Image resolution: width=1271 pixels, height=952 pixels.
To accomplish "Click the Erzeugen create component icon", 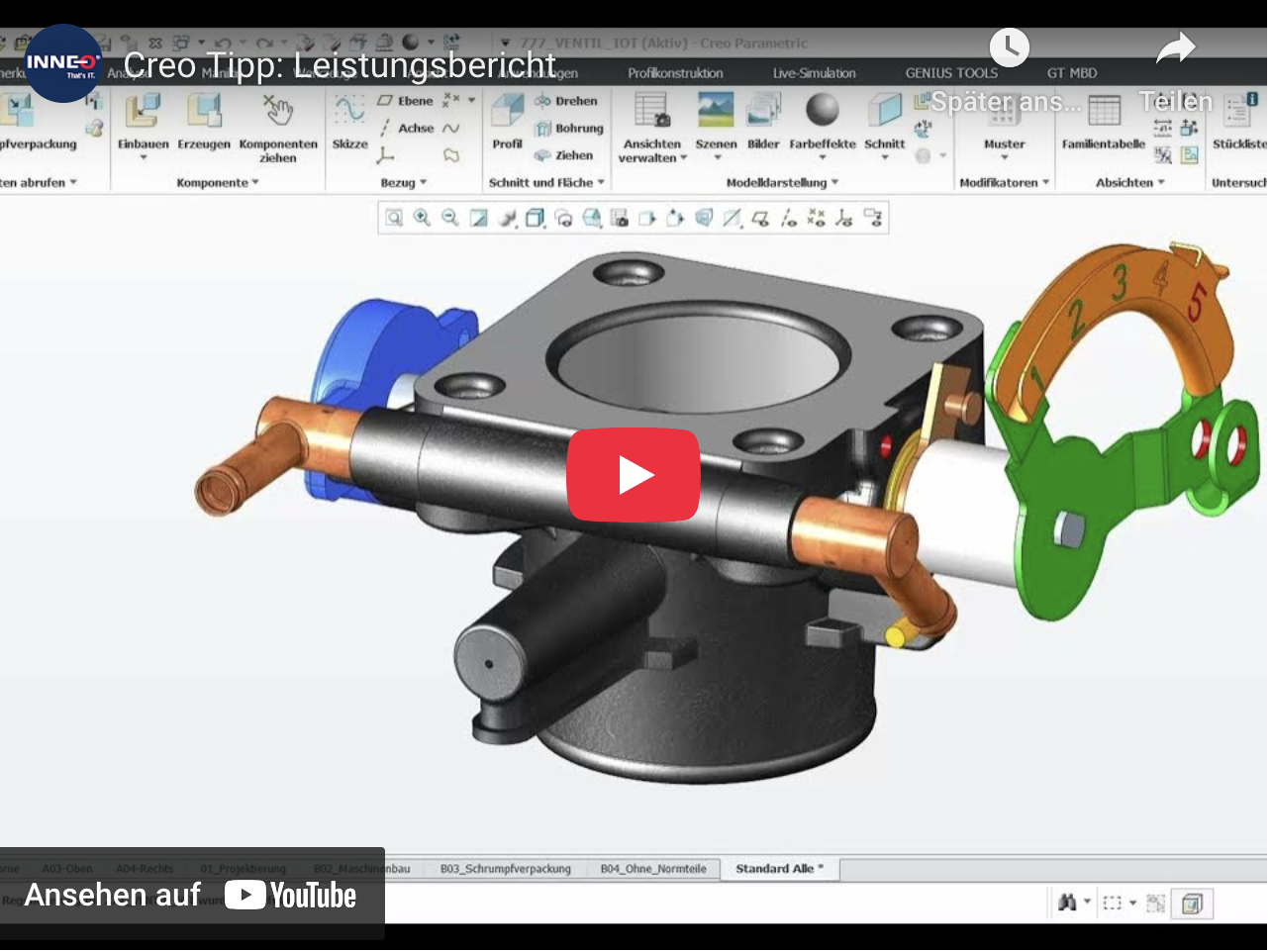I will (x=204, y=110).
